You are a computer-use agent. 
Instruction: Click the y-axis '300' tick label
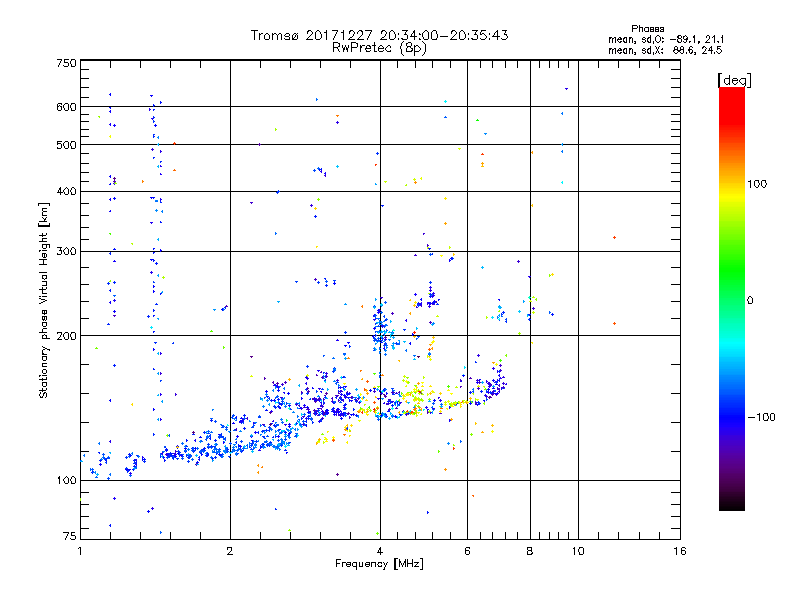tap(66, 251)
